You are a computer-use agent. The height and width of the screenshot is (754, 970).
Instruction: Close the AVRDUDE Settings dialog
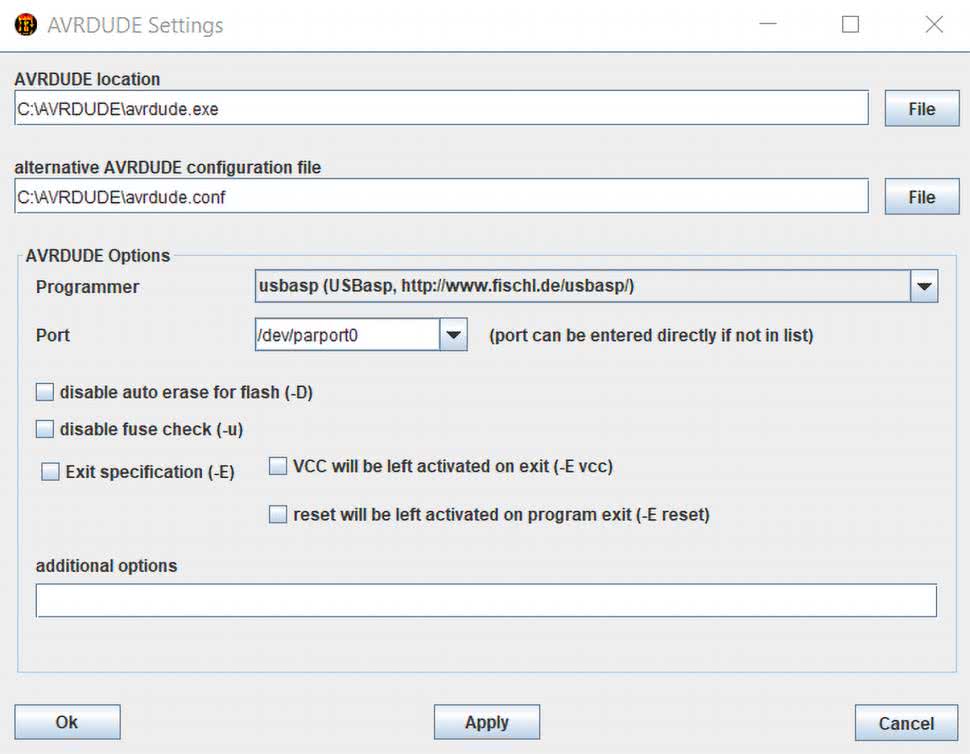coord(933,25)
